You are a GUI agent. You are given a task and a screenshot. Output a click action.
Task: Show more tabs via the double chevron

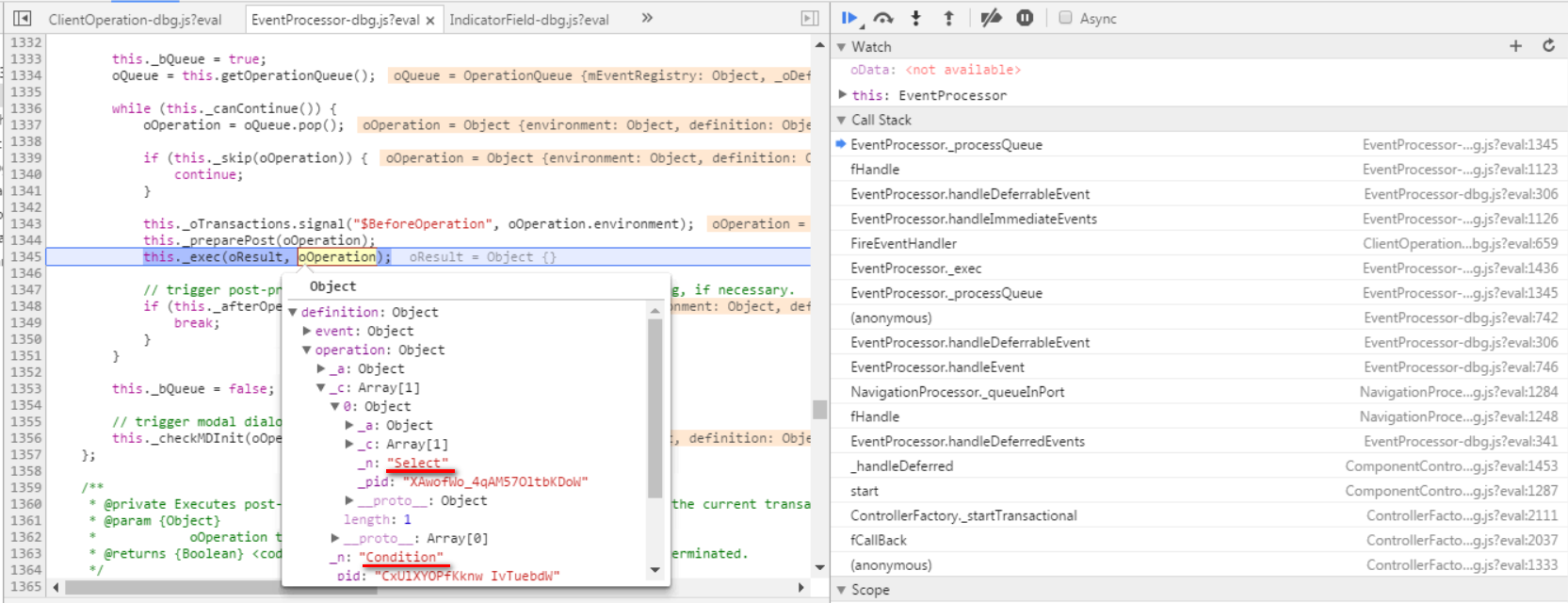point(647,18)
